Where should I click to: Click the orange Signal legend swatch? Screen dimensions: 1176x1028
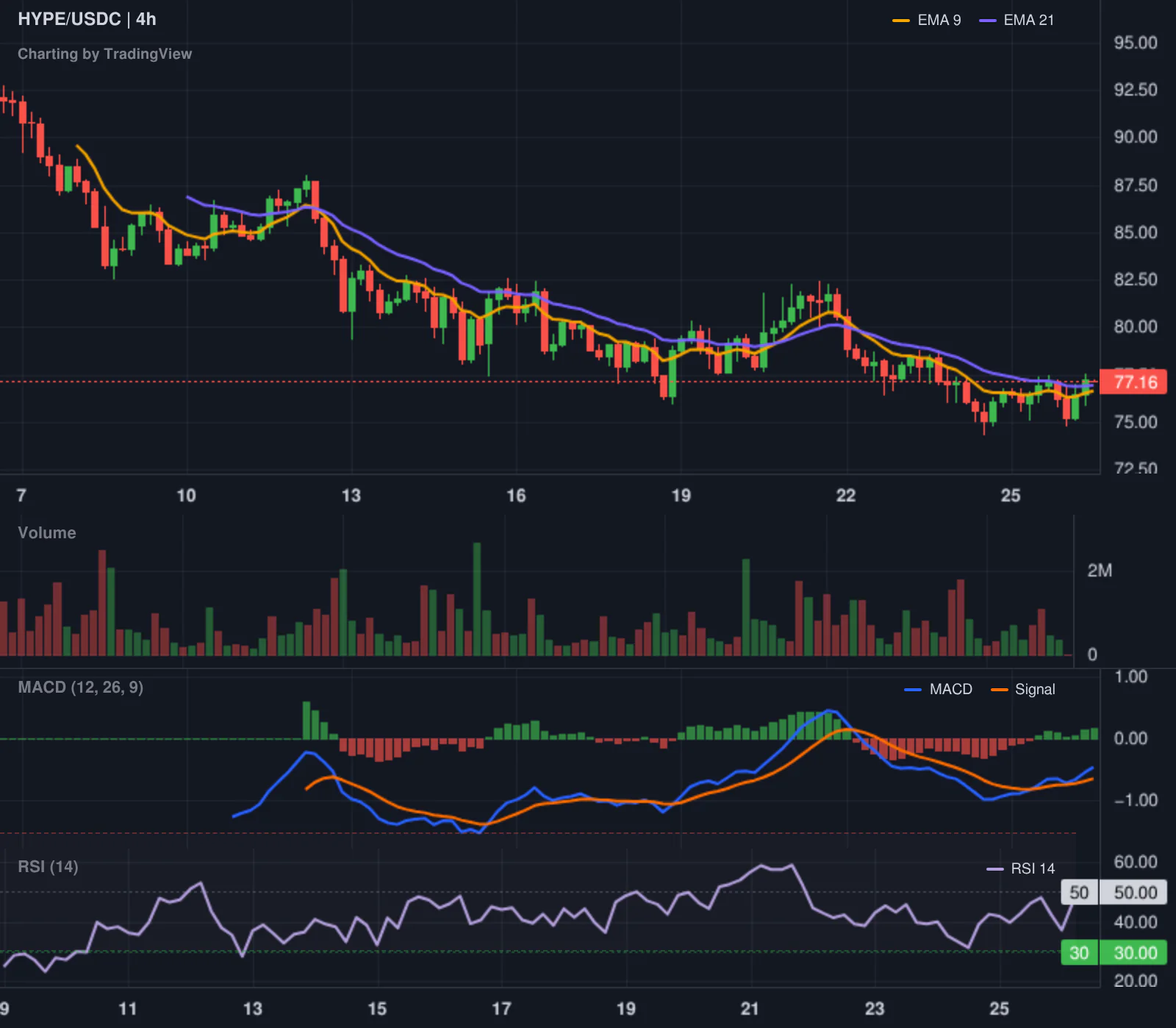click(x=999, y=690)
